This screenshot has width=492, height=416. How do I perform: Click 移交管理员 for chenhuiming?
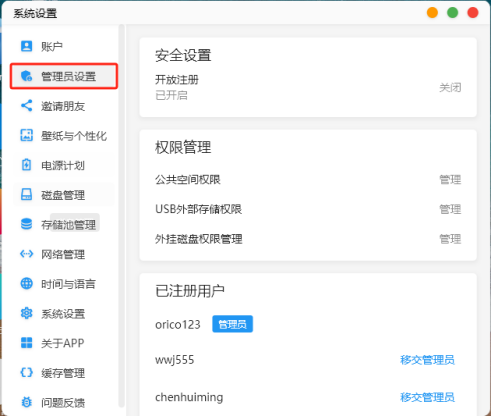[427, 397]
